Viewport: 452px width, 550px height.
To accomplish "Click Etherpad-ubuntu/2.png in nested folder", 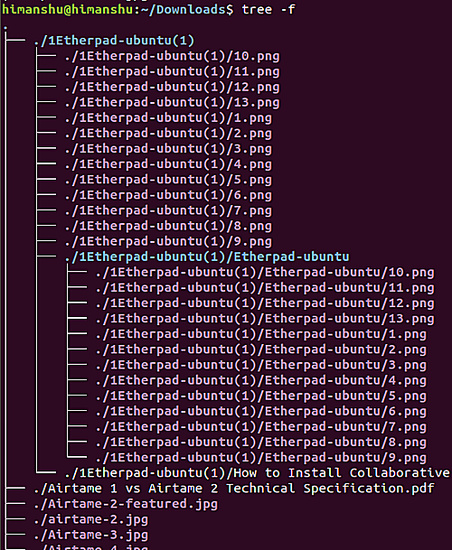I will click(x=261, y=349).
